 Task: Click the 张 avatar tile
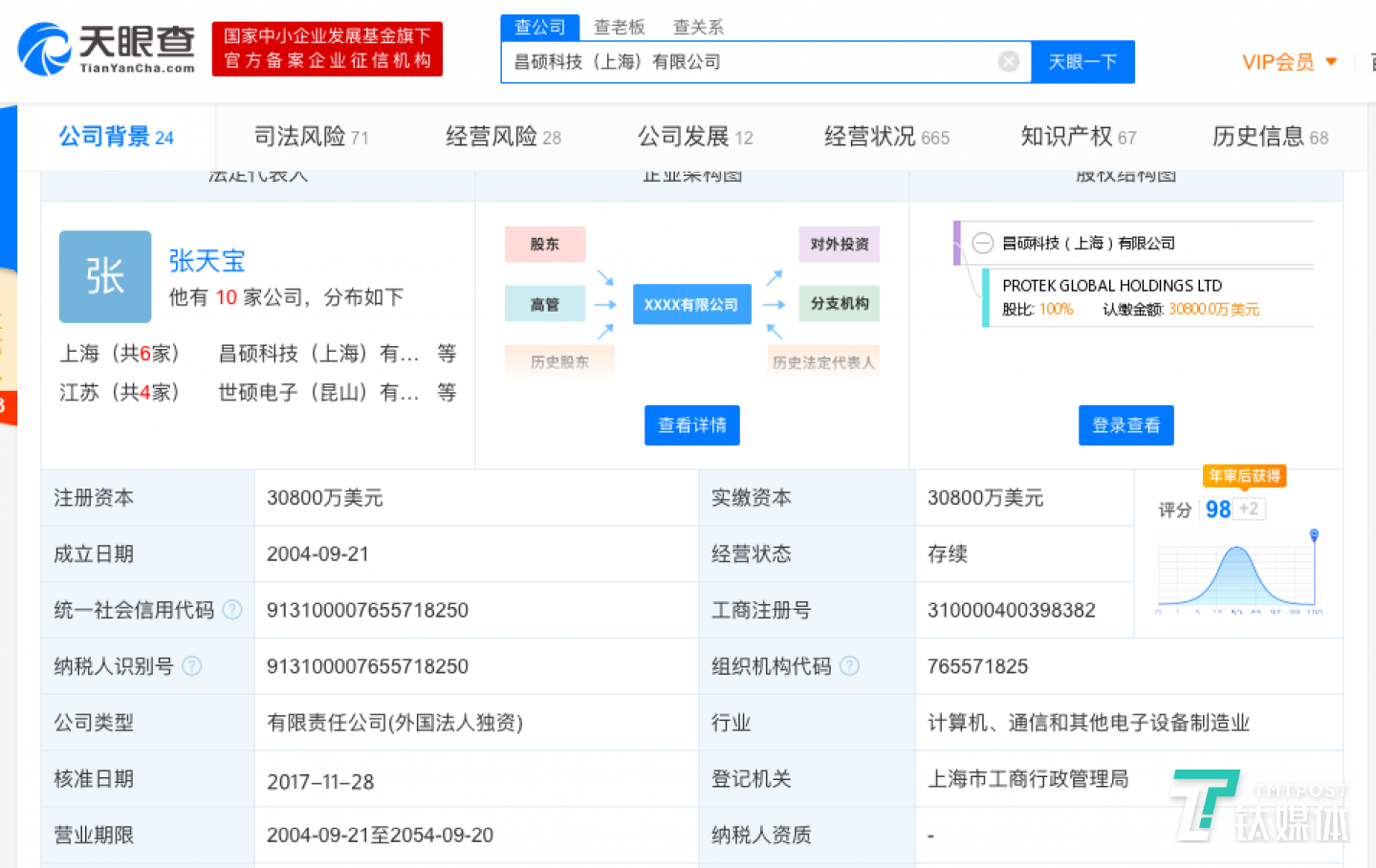tap(105, 276)
